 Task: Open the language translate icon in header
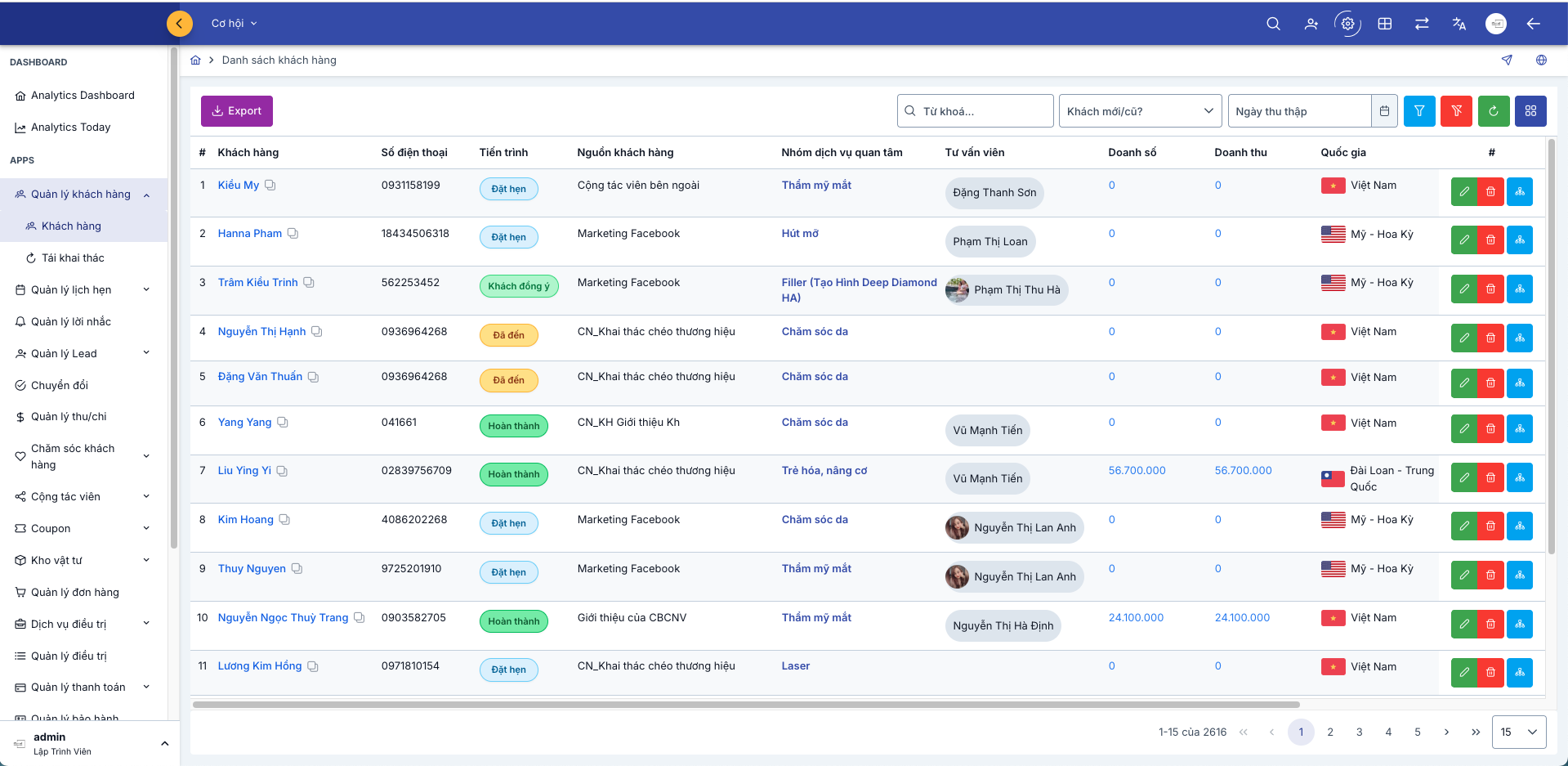pyautogui.click(x=1459, y=24)
